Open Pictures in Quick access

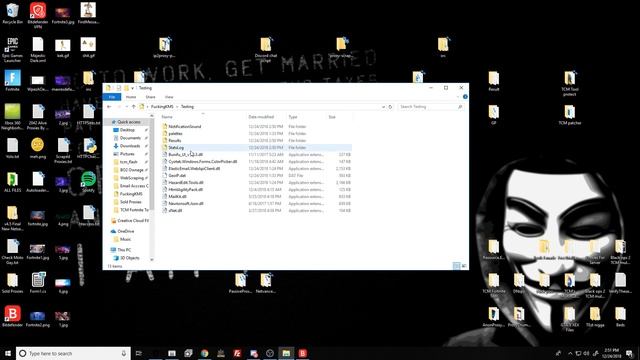pos(127,154)
